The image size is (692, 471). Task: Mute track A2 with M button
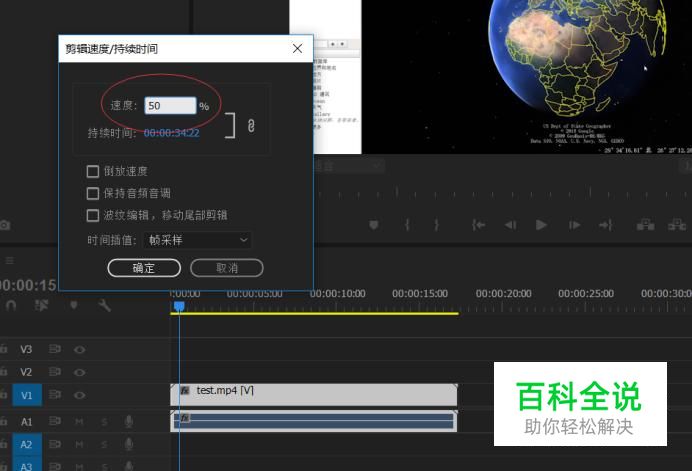tap(79, 444)
